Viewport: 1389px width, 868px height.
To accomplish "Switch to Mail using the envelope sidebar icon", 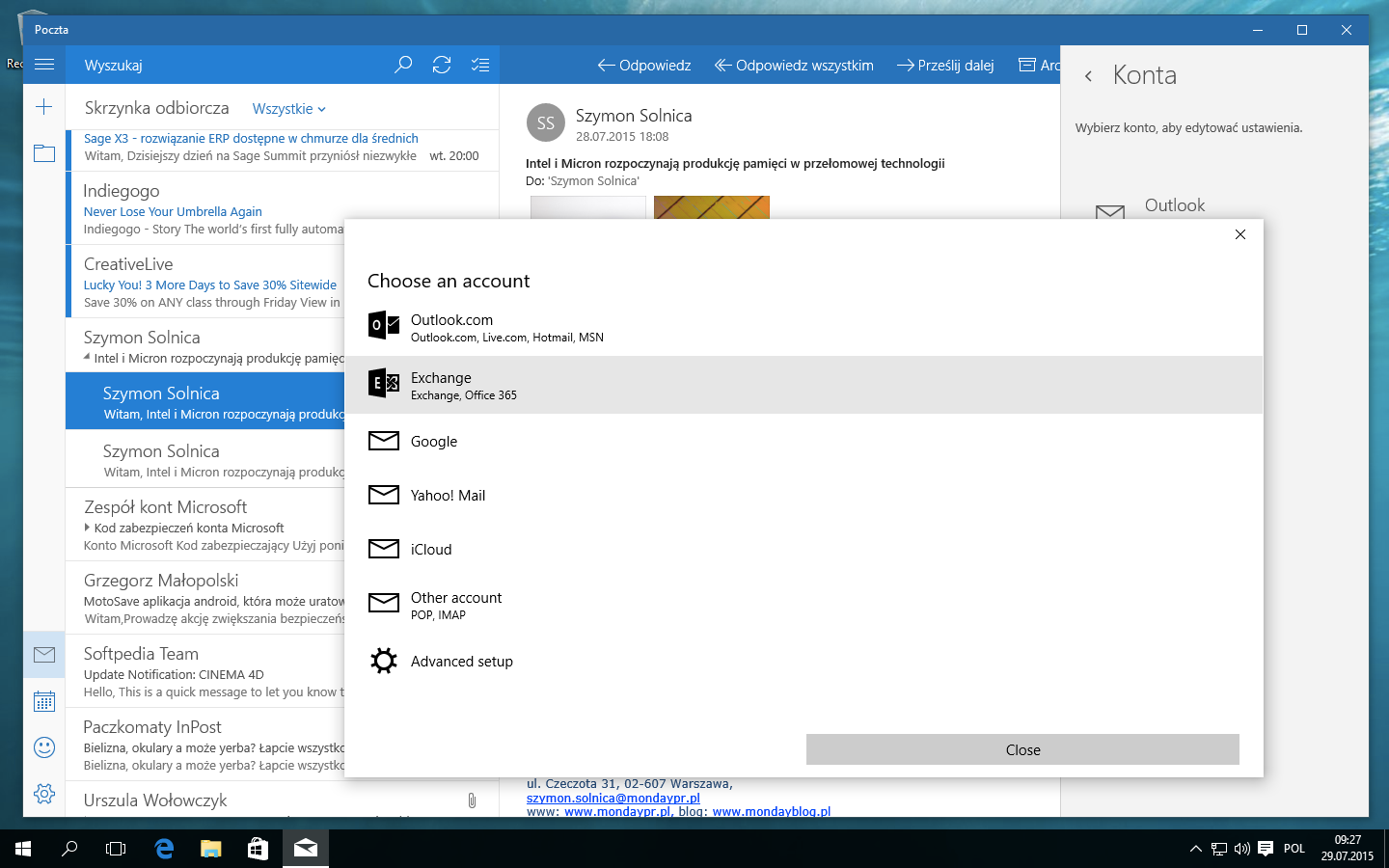I will [44, 655].
